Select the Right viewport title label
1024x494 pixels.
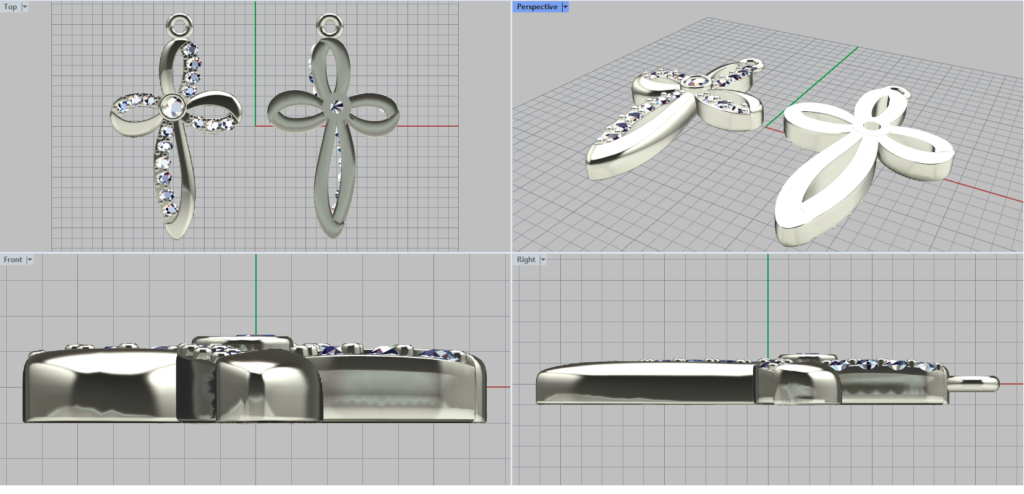[x=526, y=259]
